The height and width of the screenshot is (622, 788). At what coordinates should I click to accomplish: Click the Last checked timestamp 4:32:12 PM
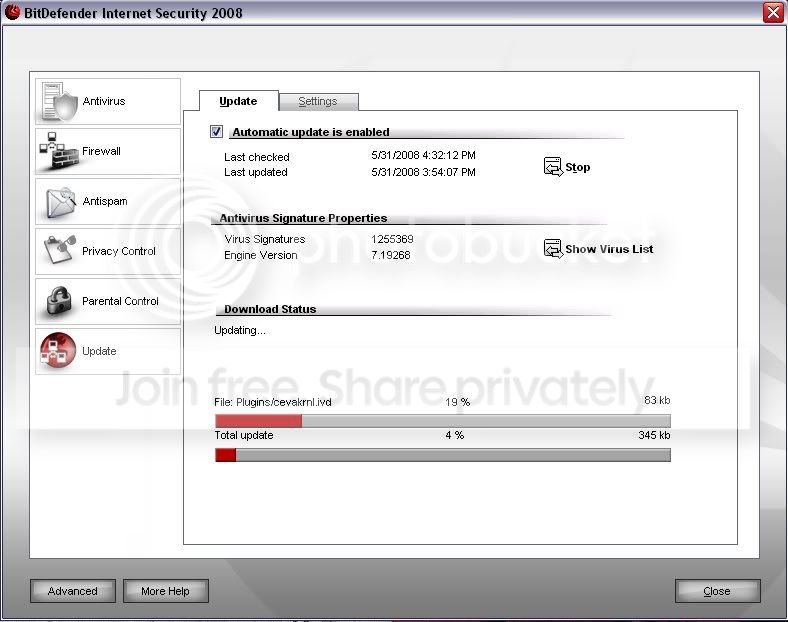click(x=423, y=155)
